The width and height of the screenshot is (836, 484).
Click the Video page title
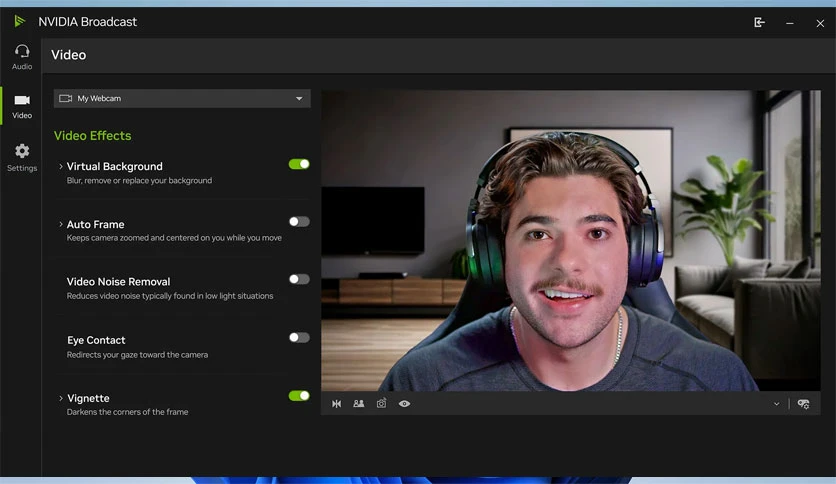pyautogui.click(x=68, y=55)
